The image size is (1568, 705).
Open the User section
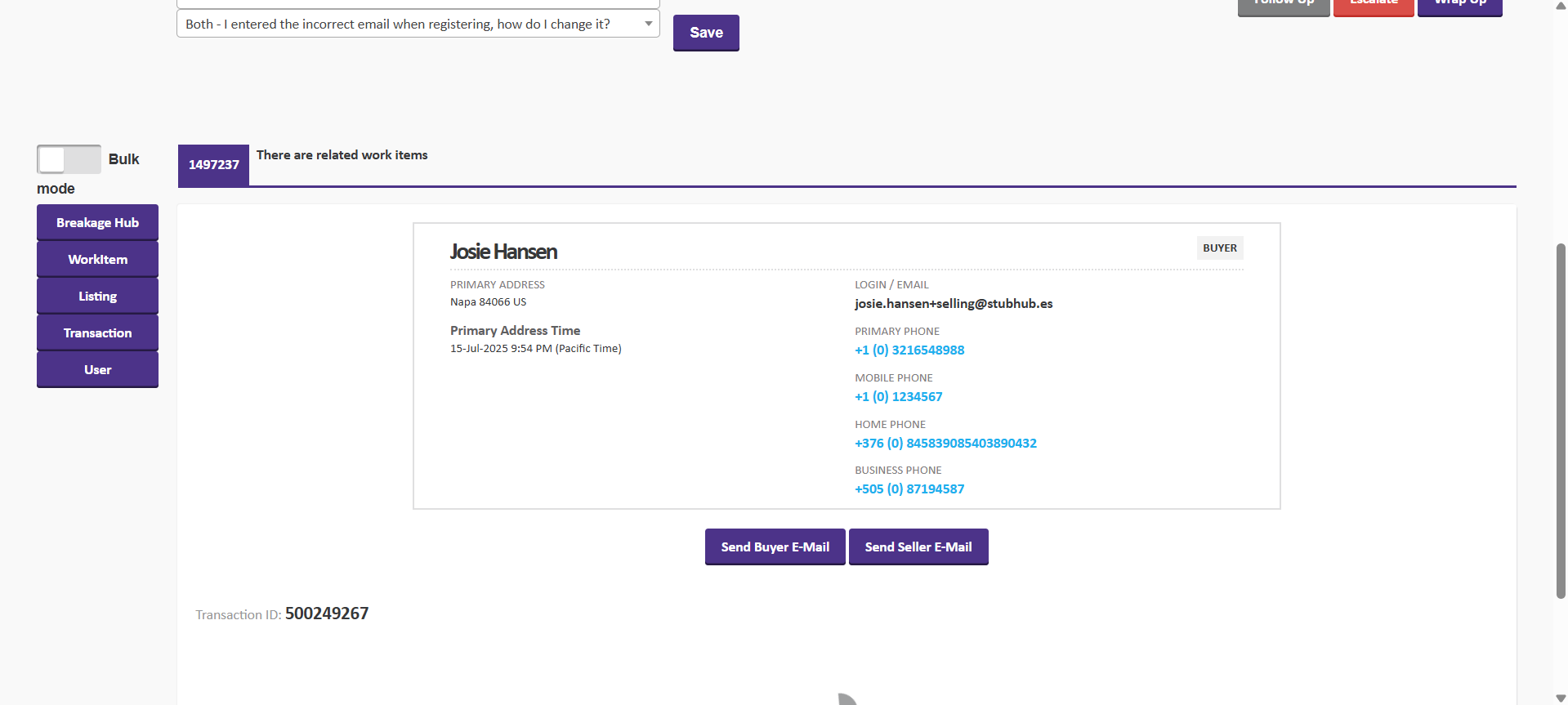pyautogui.click(x=97, y=370)
